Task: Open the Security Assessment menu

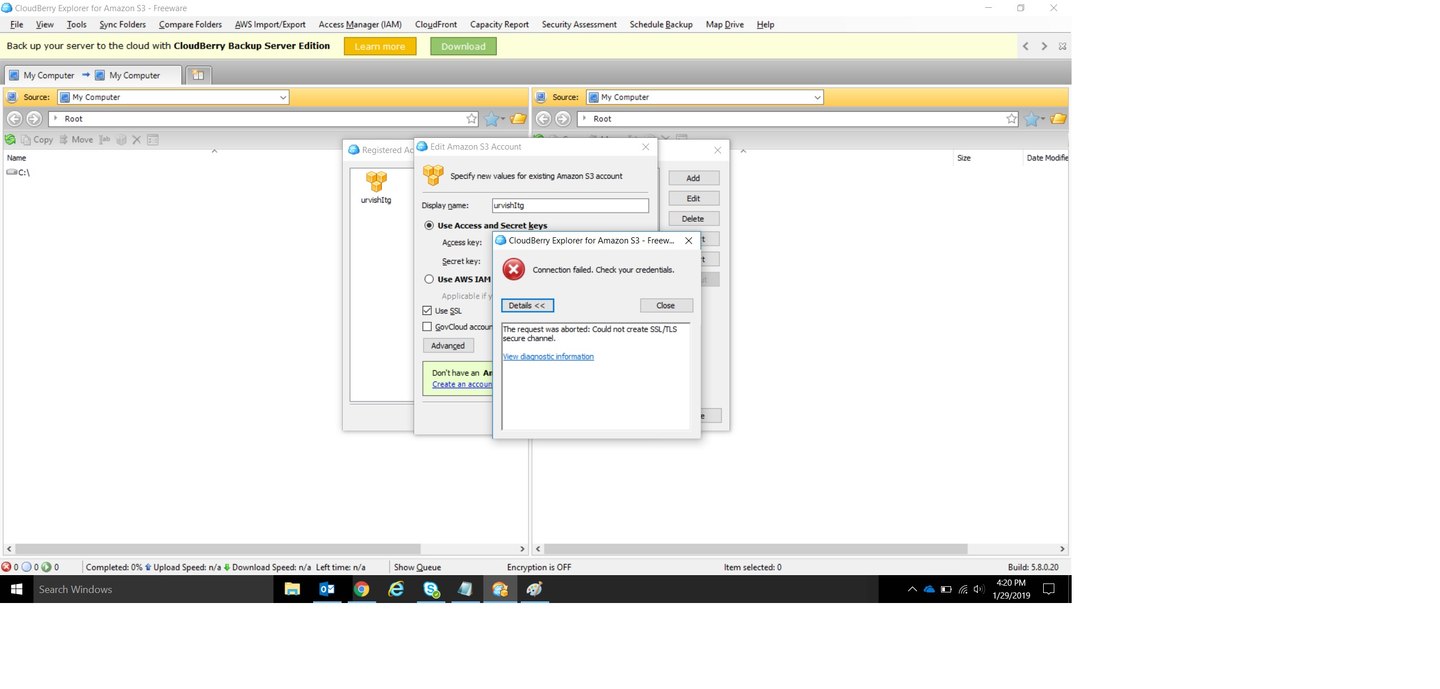Action: coord(579,24)
